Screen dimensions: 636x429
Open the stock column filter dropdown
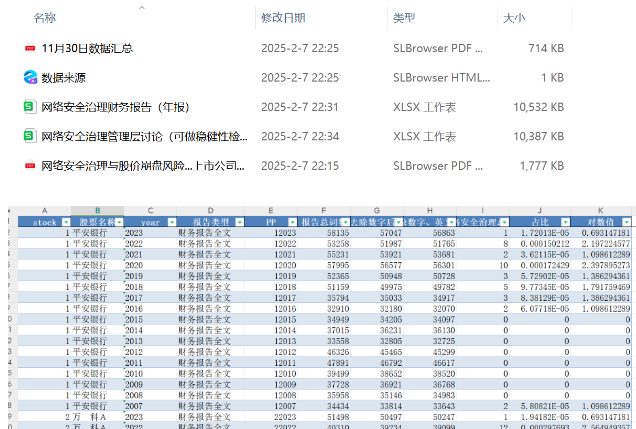point(66,222)
